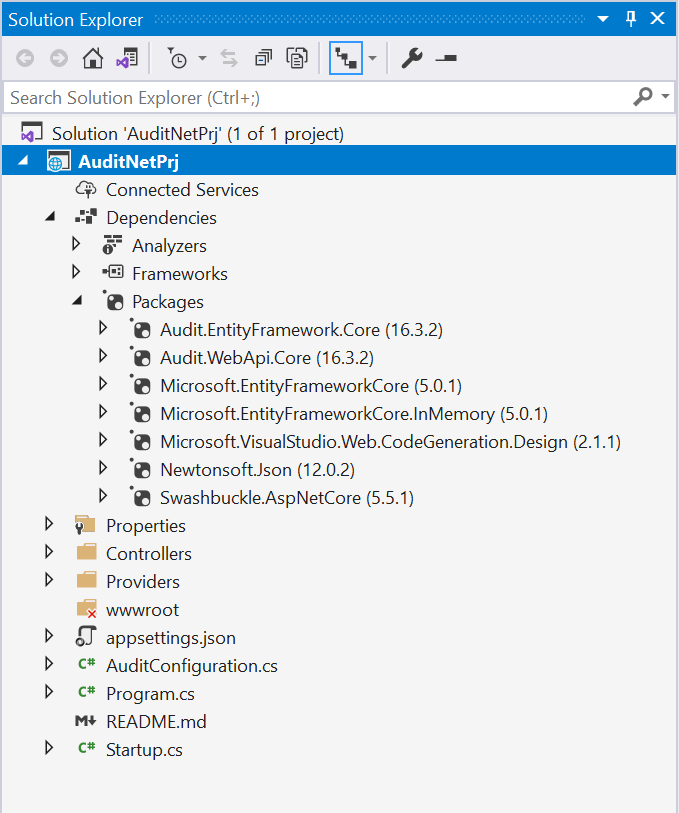Click the Properties folder wrench icon
The image size is (679, 813).
coord(86,525)
